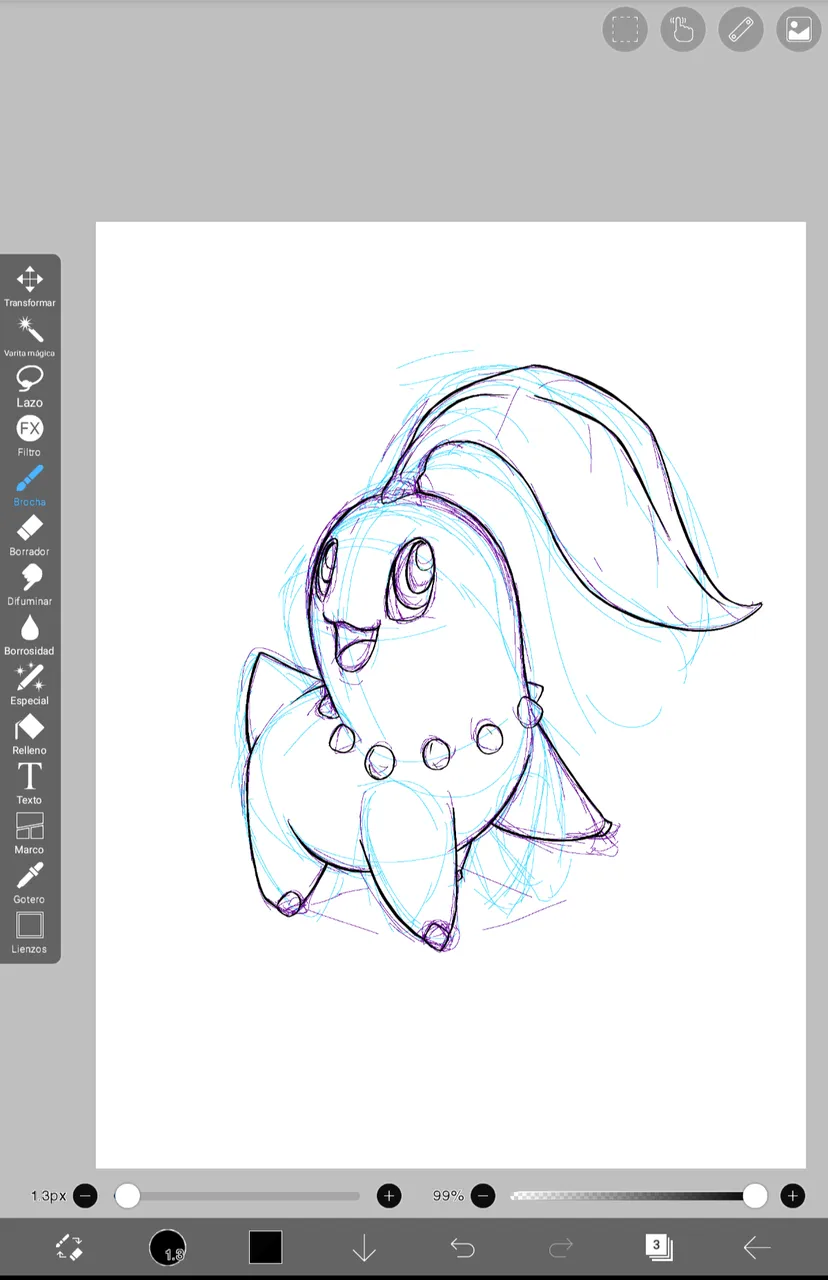
Task: Open the layers panel showing 3
Action: point(659,1247)
